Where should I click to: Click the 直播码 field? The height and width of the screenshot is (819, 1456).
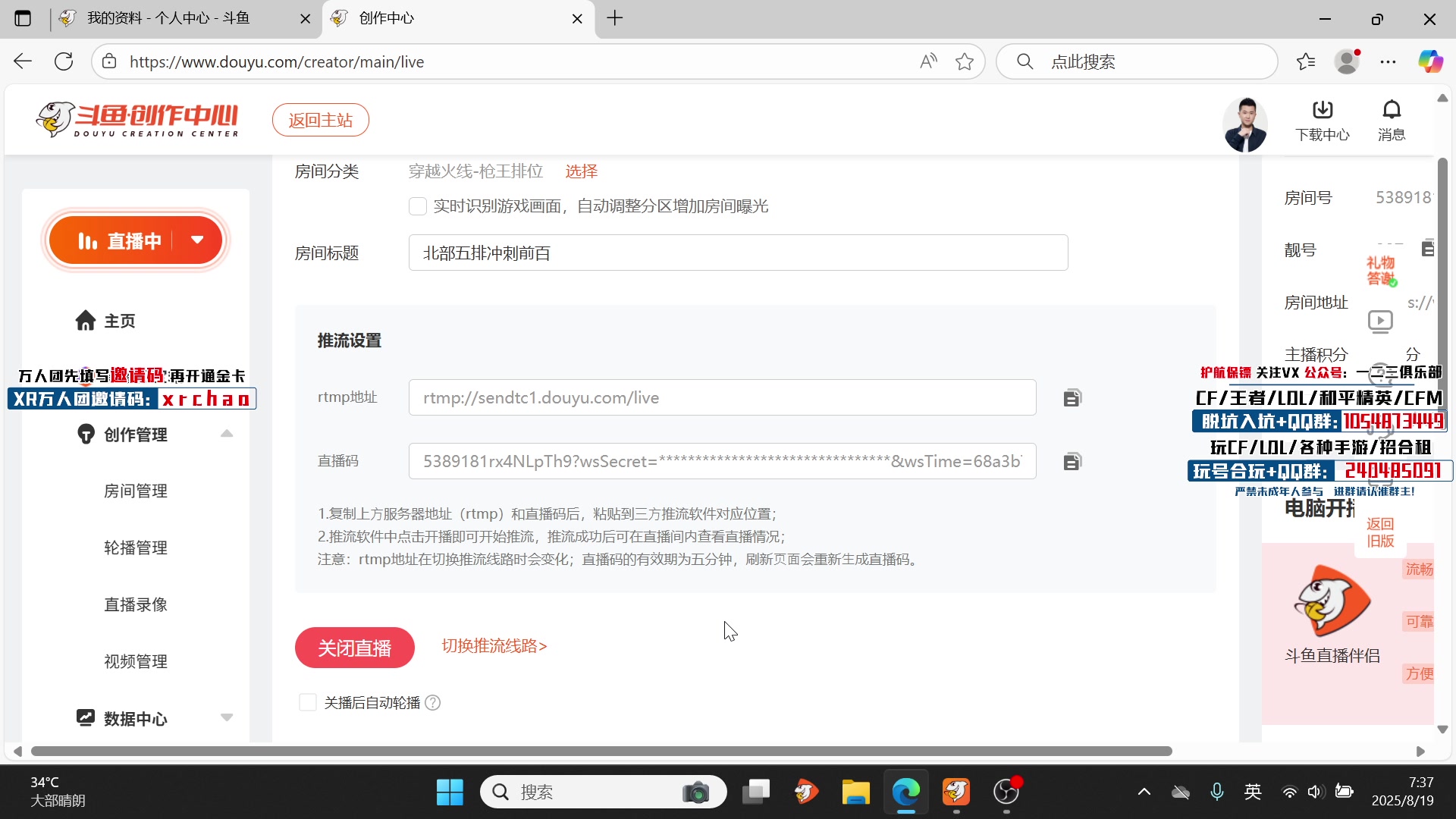point(723,462)
